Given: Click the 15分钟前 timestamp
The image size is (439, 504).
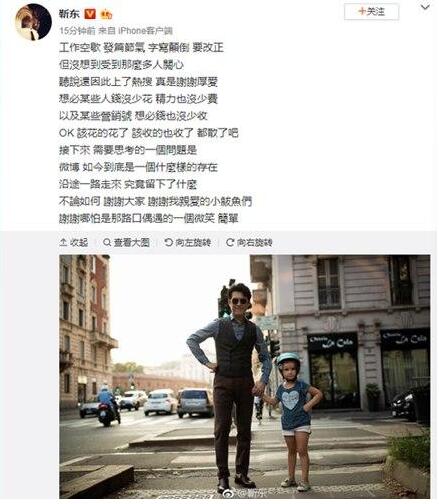Looking at the screenshot, I should (77, 31).
